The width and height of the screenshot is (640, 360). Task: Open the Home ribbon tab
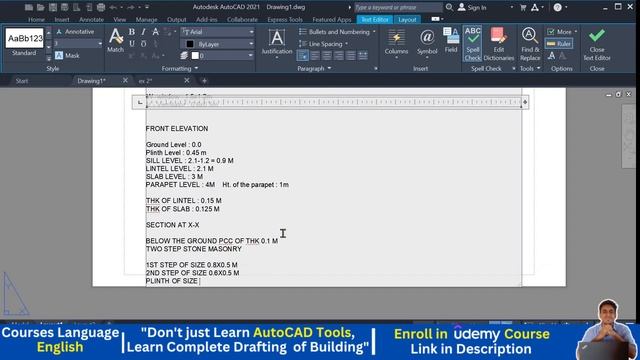(36, 20)
